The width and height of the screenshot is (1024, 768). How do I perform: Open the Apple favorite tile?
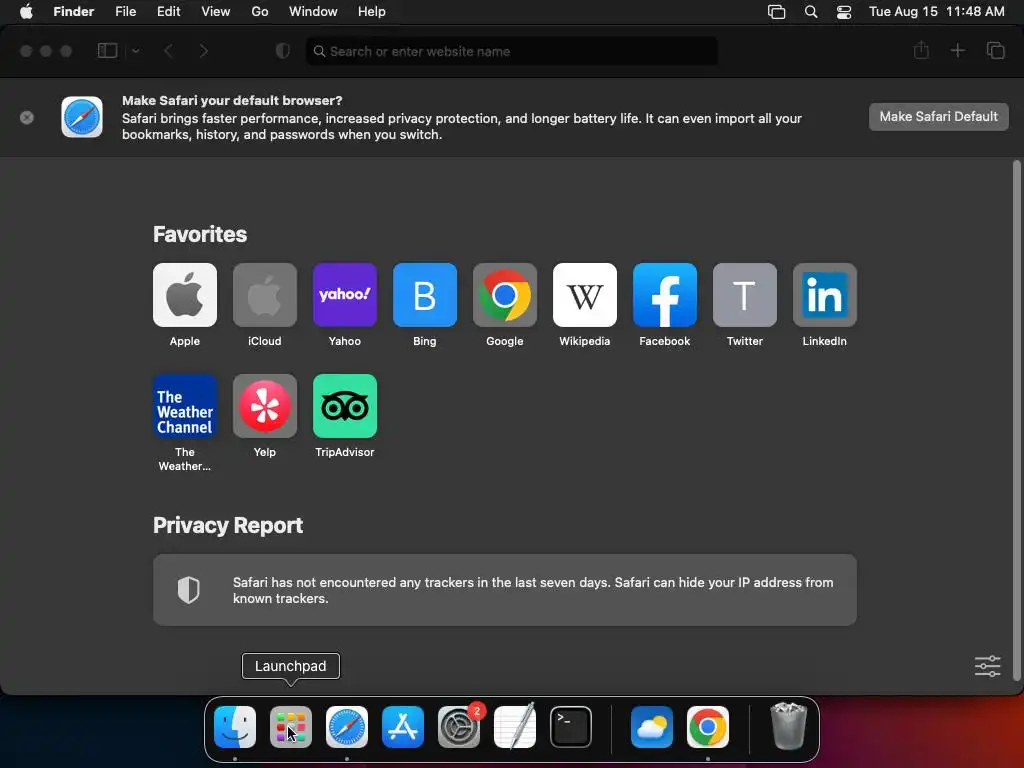[x=185, y=295]
